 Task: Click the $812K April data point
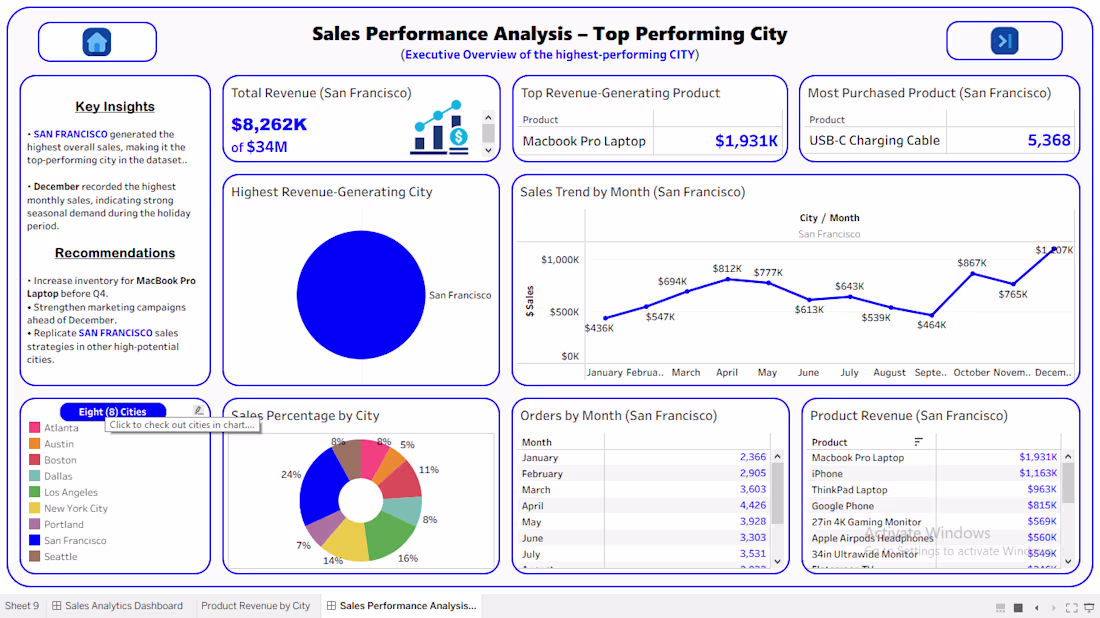pos(727,279)
